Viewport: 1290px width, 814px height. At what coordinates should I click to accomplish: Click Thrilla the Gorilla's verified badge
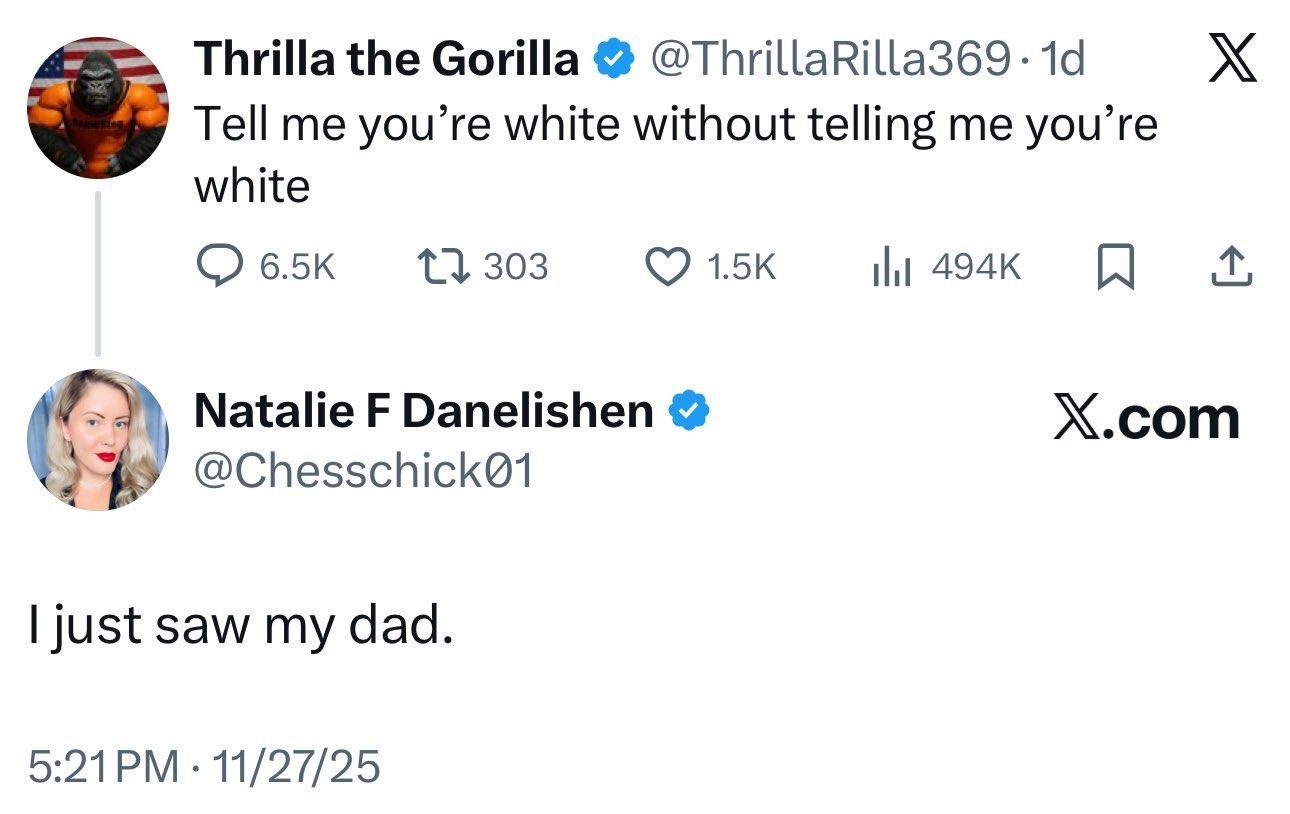click(614, 61)
